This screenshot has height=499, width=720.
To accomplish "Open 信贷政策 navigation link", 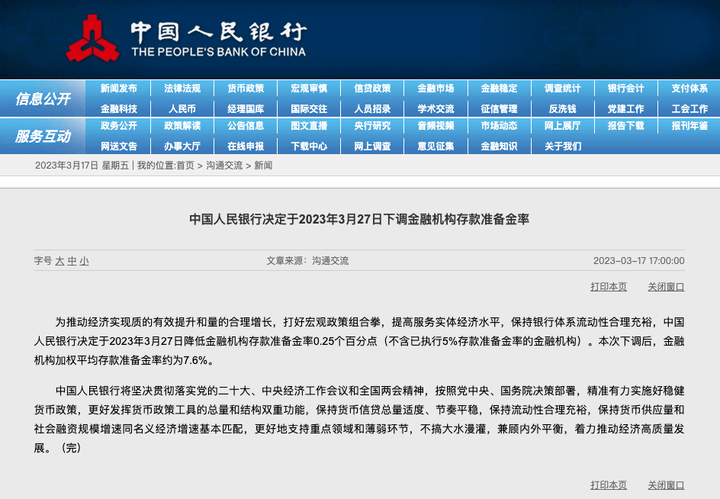I will [372, 89].
